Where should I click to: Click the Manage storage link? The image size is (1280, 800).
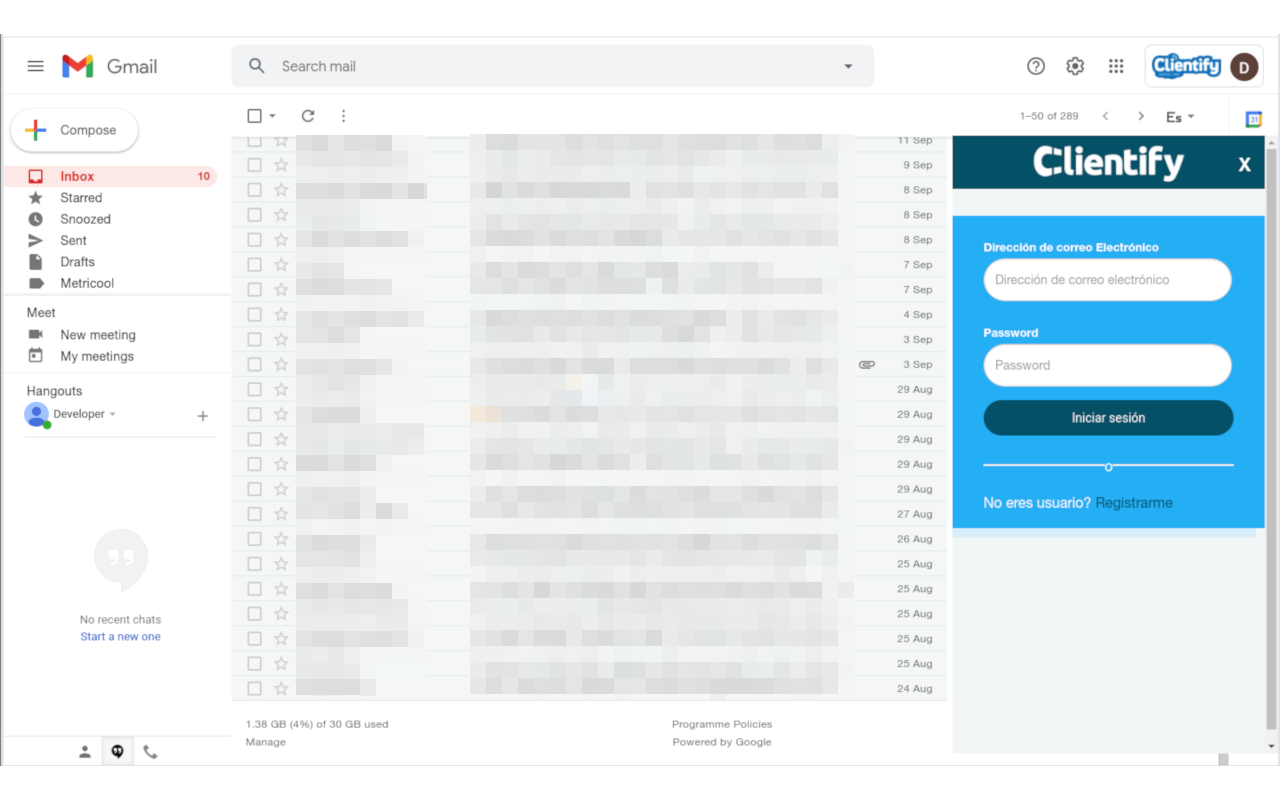point(265,742)
